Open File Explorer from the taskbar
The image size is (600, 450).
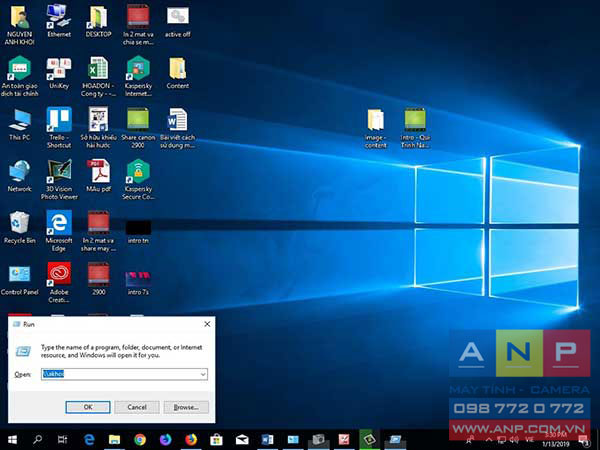click(114, 440)
